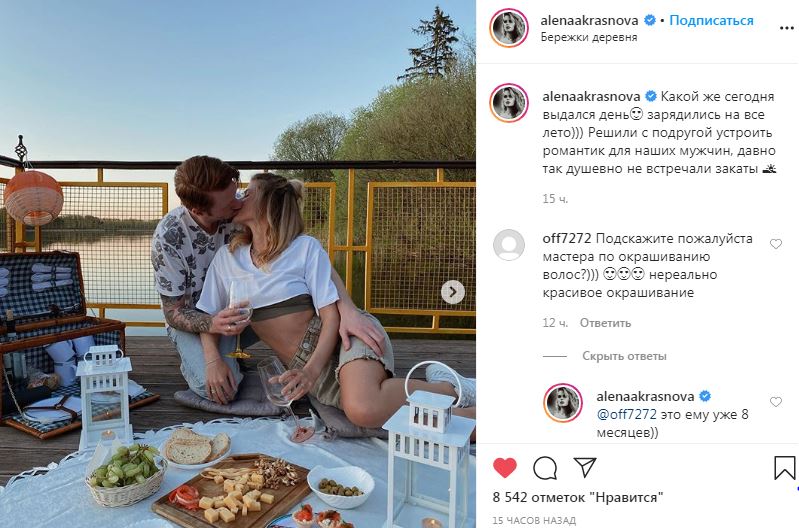Share post via paper plane icon
The image size is (799, 528).
[584, 467]
